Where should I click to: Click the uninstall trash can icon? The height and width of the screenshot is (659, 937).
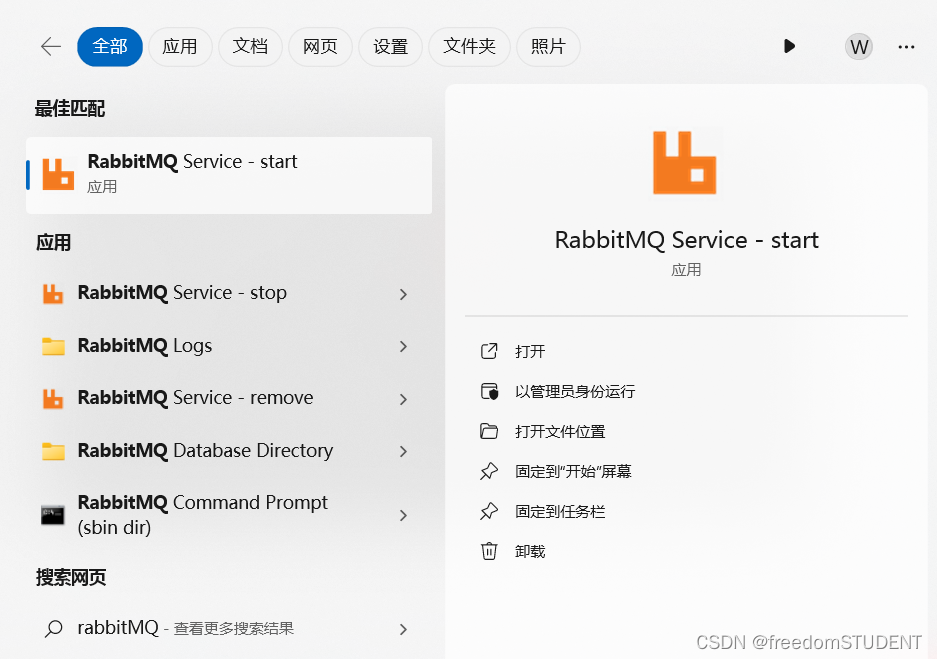(x=489, y=551)
